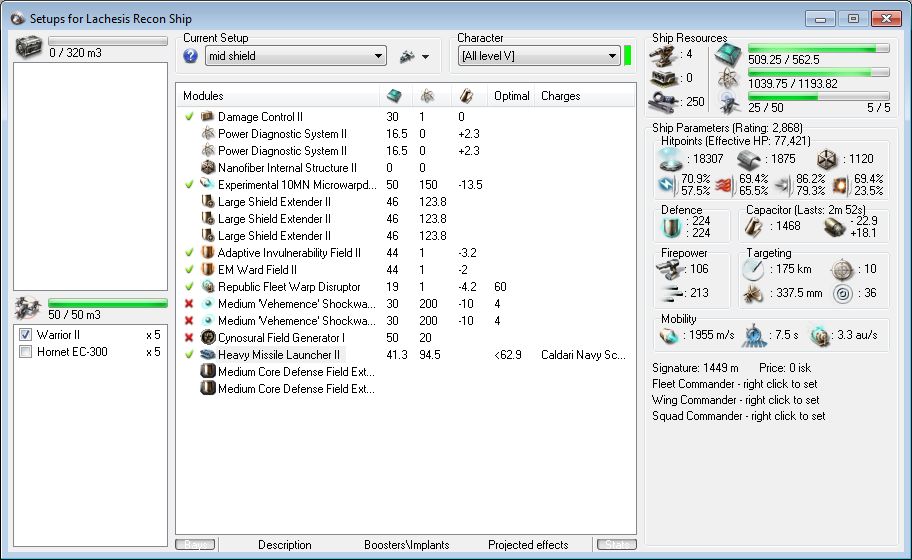Click the CPU resource icon
Screen dimensions: 912x560
point(728,55)
